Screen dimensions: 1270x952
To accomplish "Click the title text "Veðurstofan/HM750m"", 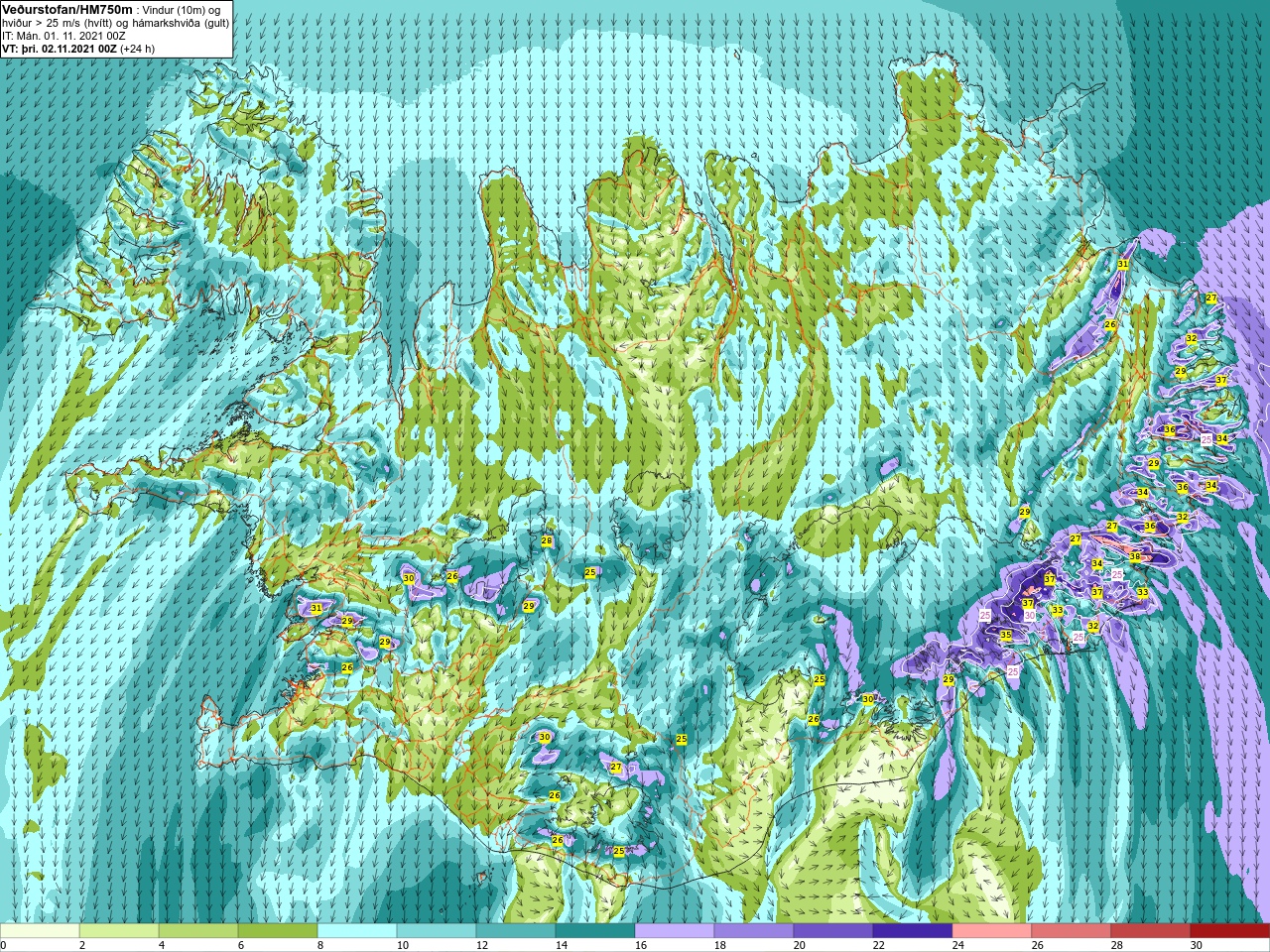I will 67,9.
